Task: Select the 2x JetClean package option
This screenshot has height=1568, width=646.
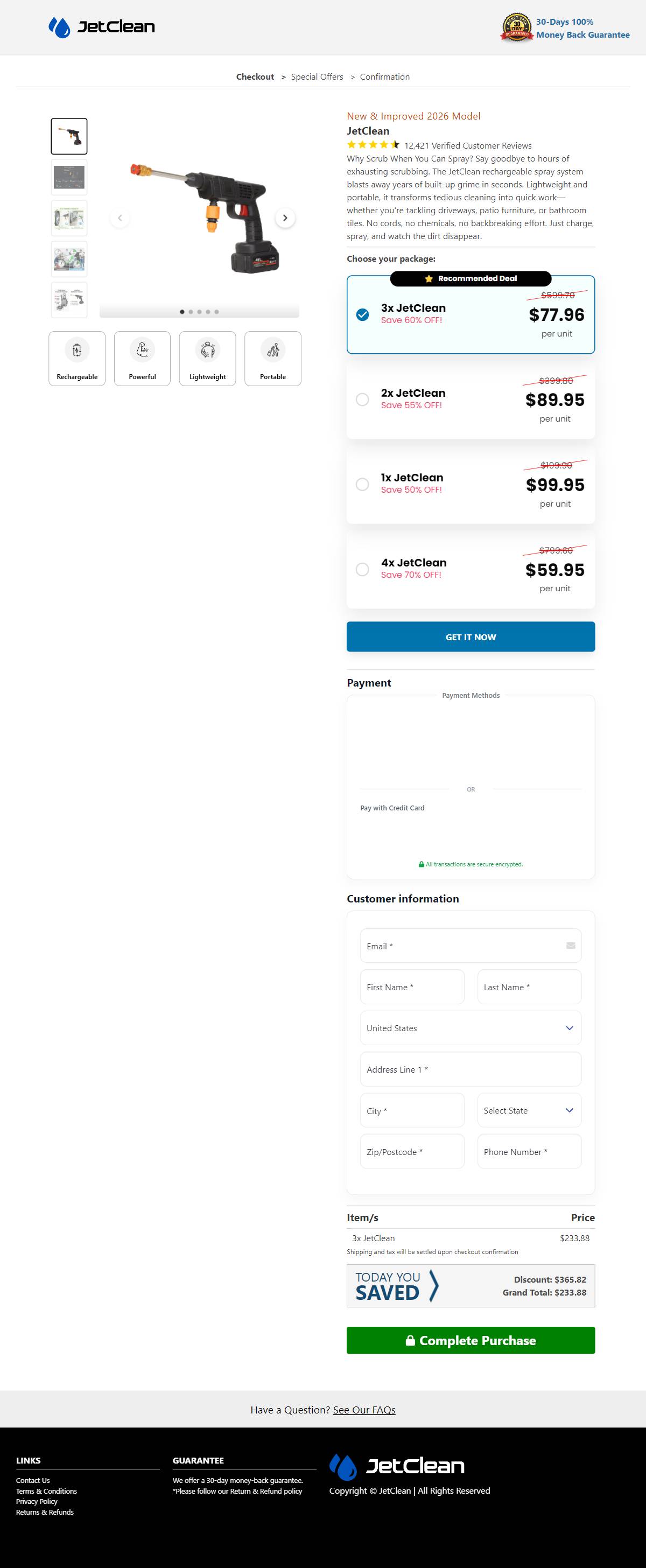Action: (362, 400)
